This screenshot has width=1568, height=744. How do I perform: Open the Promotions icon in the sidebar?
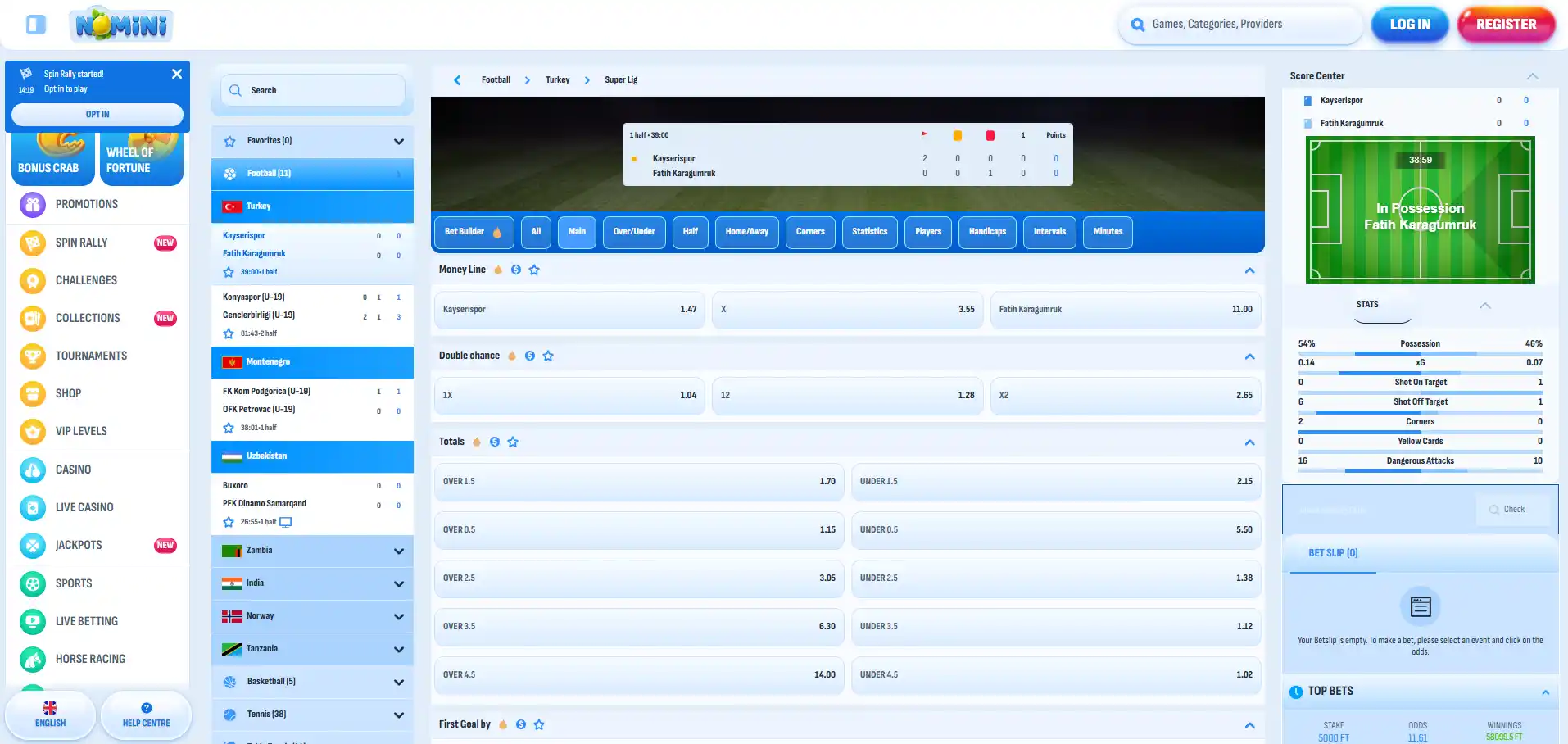point(33,204)
